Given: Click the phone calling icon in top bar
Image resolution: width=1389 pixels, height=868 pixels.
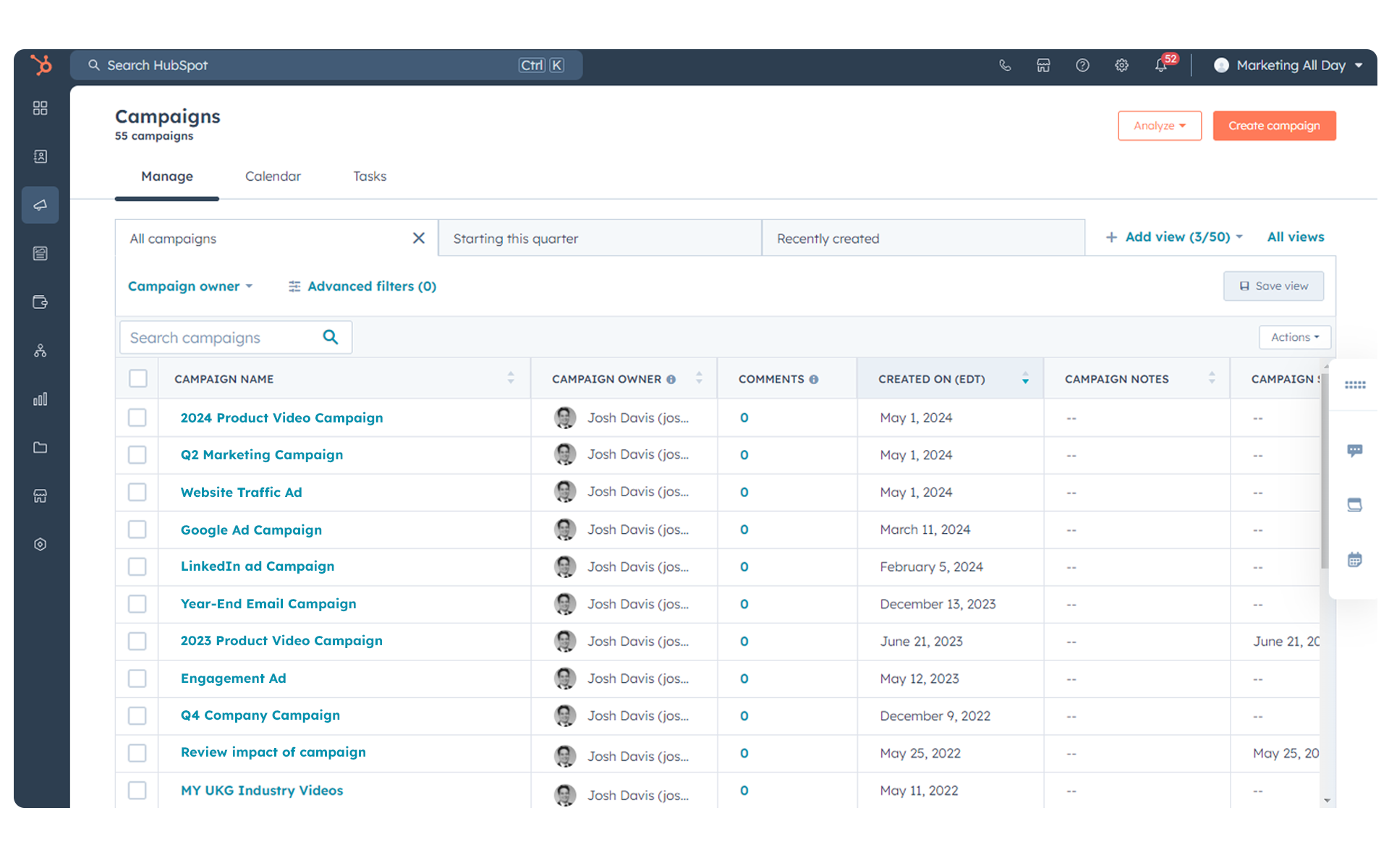Looking at the screenshot, I should click(1005, 65).
